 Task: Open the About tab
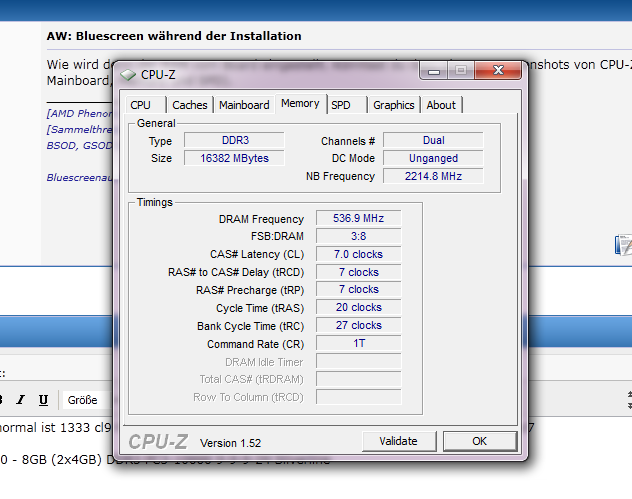[441, 105]
